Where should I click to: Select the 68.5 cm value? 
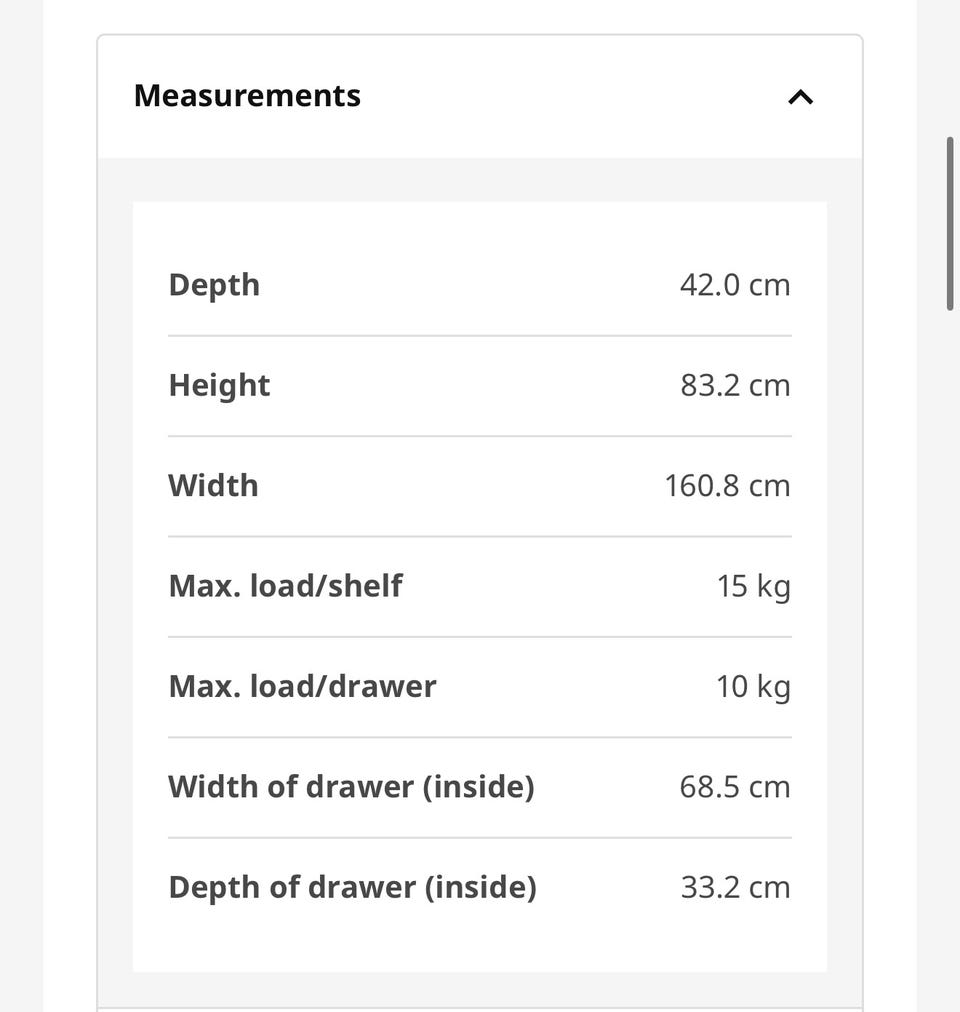point(735,787)
